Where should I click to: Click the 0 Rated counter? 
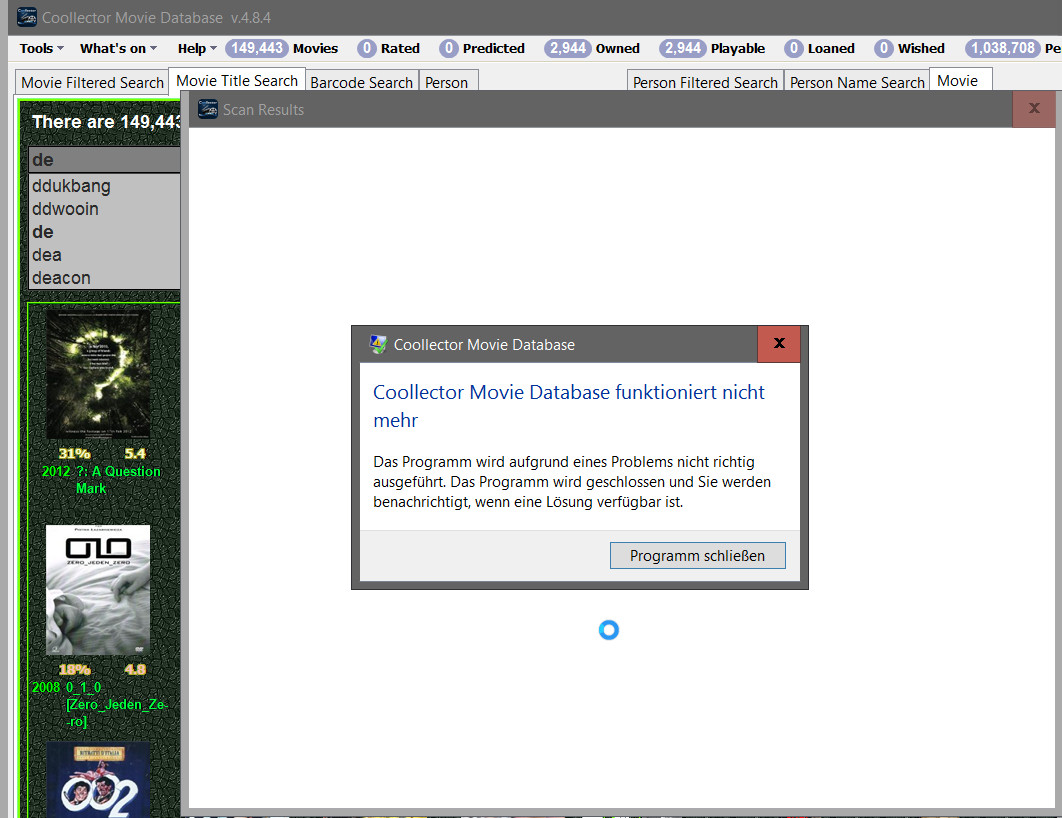point(389,48)
